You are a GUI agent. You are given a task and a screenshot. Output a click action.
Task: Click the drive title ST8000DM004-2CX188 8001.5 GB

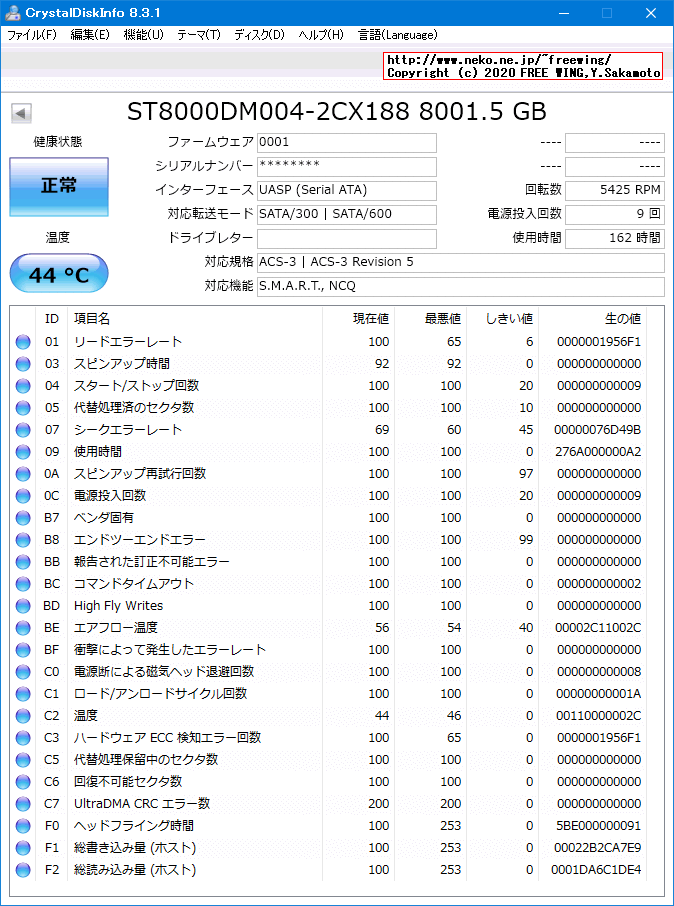click(x=336, y=112)
